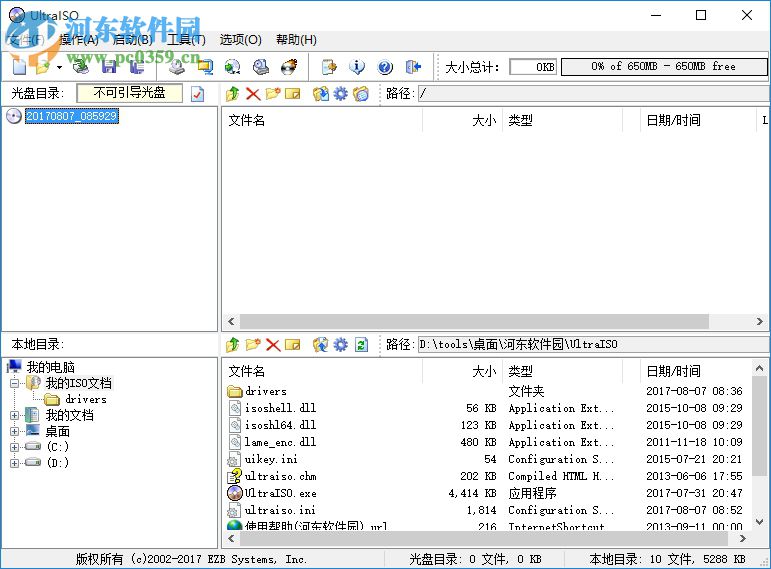This screenshot has width=771, height=569.
Task: Sort disc pane by 文件名 column header
Action: tap(323, 120)
